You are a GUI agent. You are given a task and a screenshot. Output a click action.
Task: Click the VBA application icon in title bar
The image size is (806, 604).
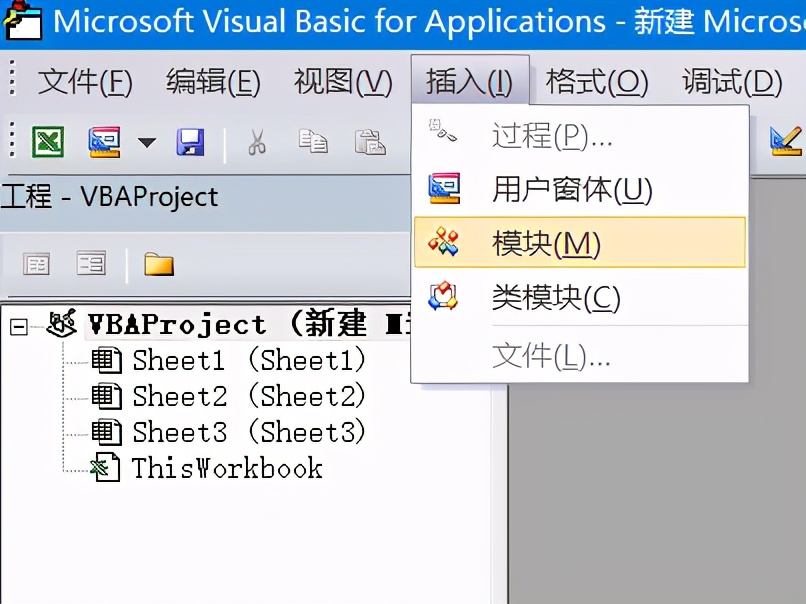[22, 21]
